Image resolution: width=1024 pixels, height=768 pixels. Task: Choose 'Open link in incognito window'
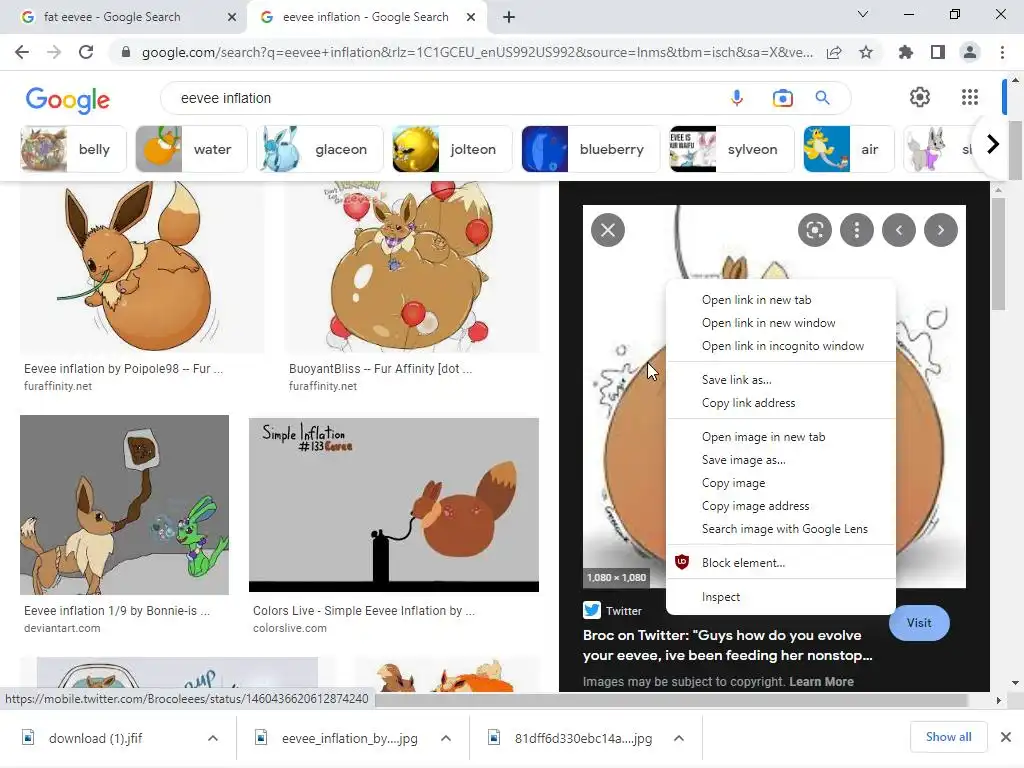tap(781, 345)
